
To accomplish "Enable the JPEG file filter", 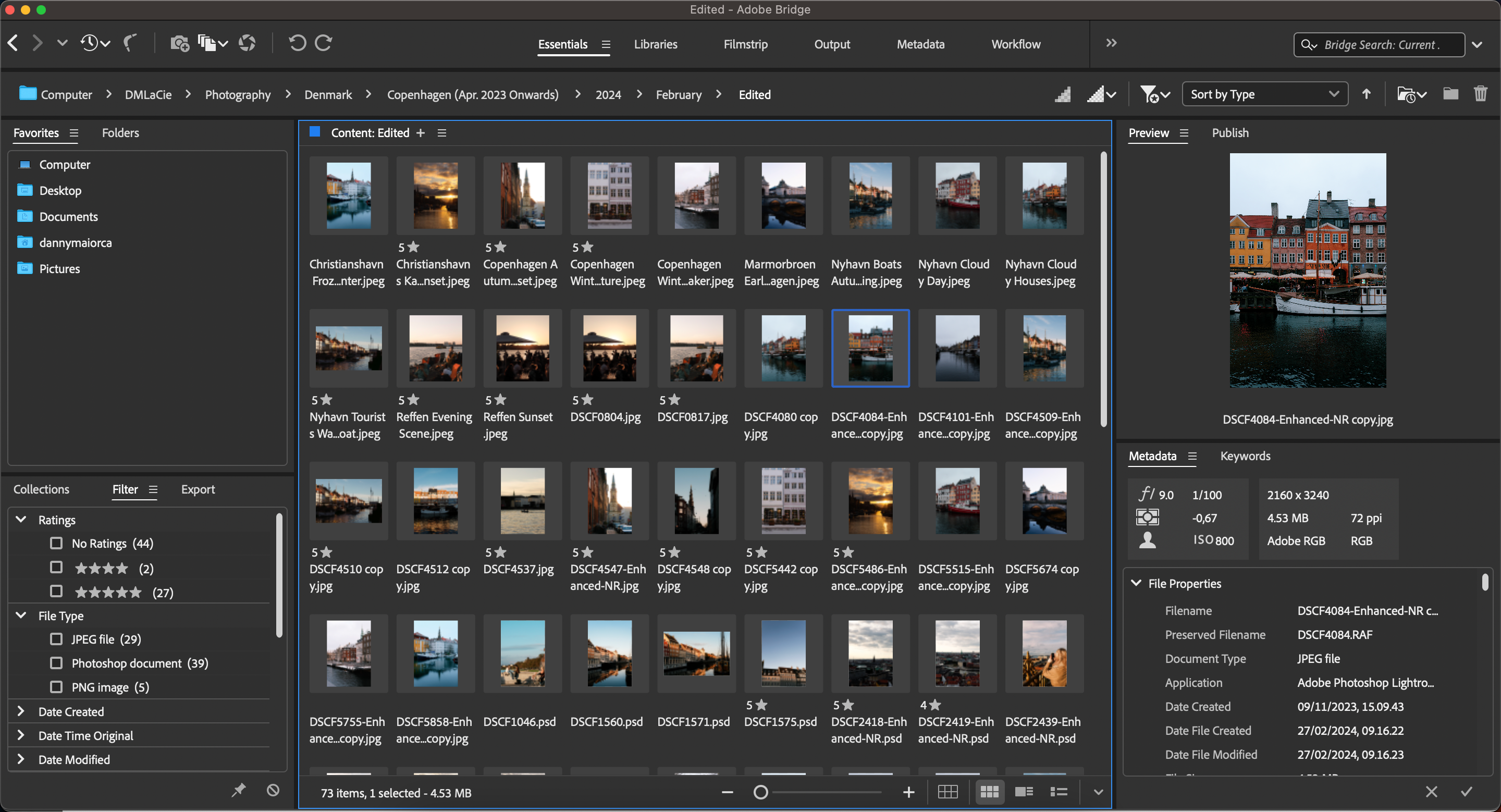I will (x=56, y=639).
